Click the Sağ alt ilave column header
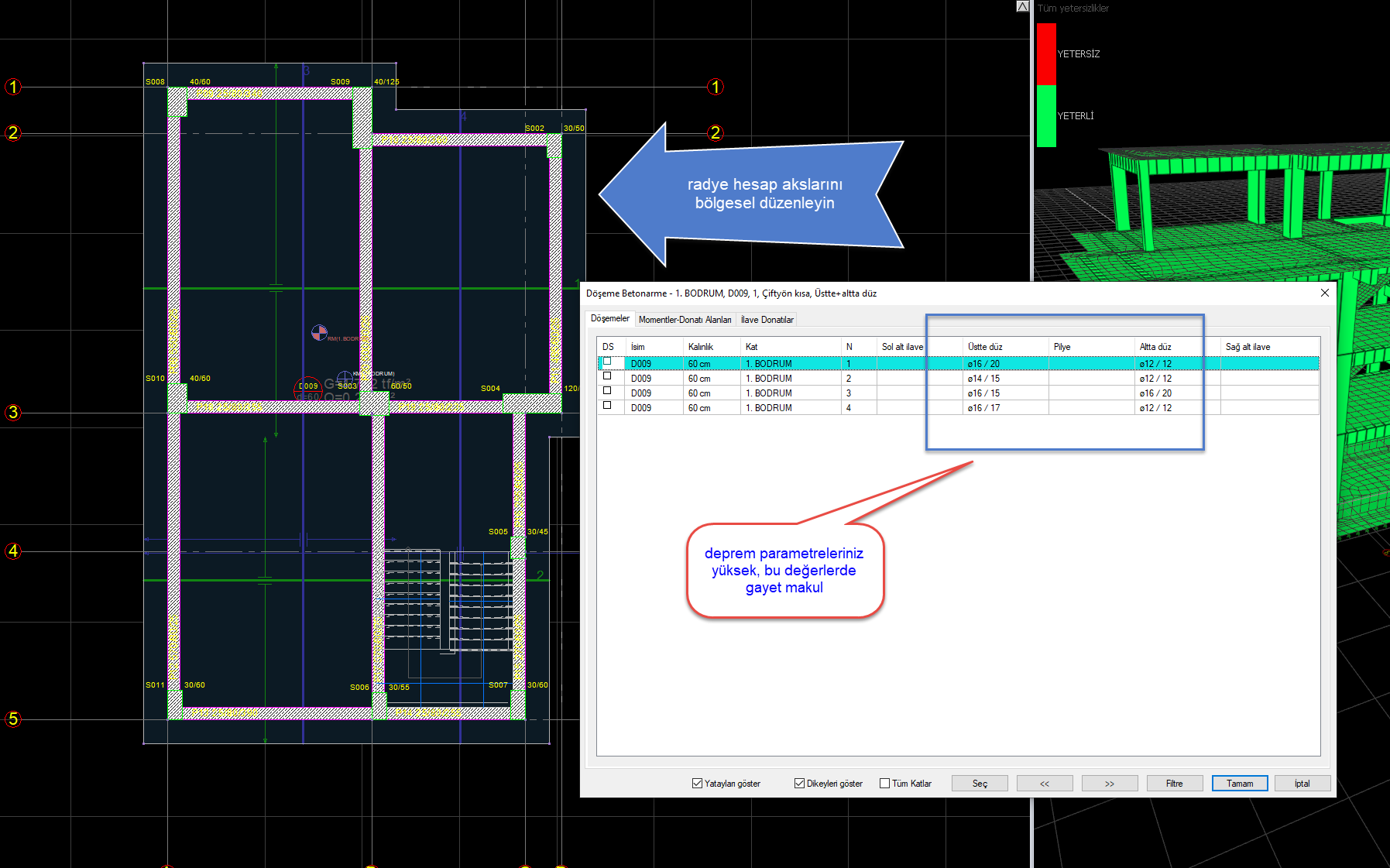This screenshot has width=1390, height=868. point(1270,347)
